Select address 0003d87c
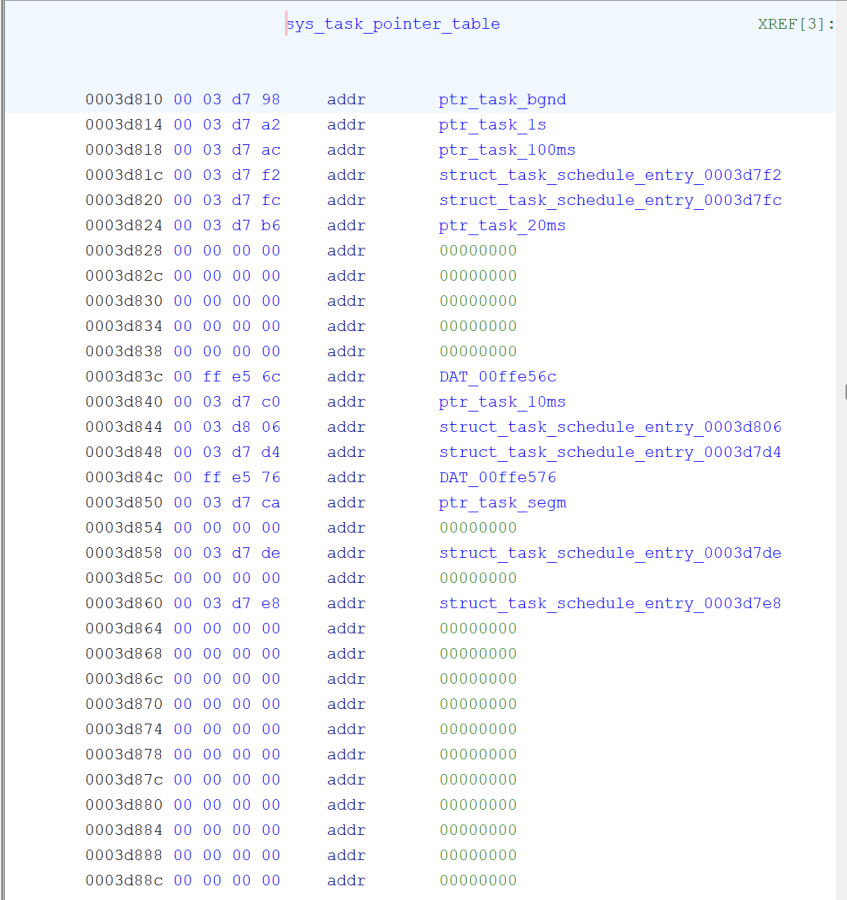Screen dimensions: 847x900 point(124,780)
